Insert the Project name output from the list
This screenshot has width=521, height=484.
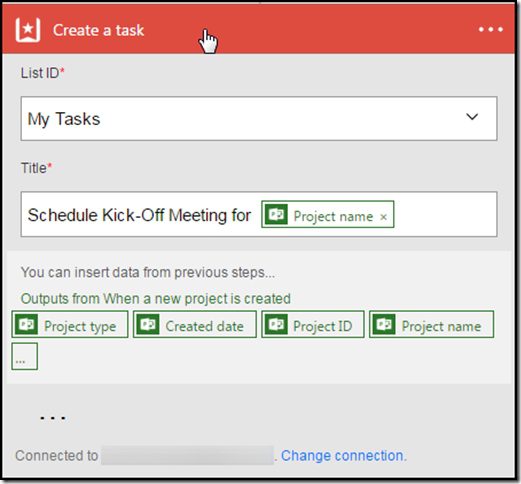tap(431, 324)
